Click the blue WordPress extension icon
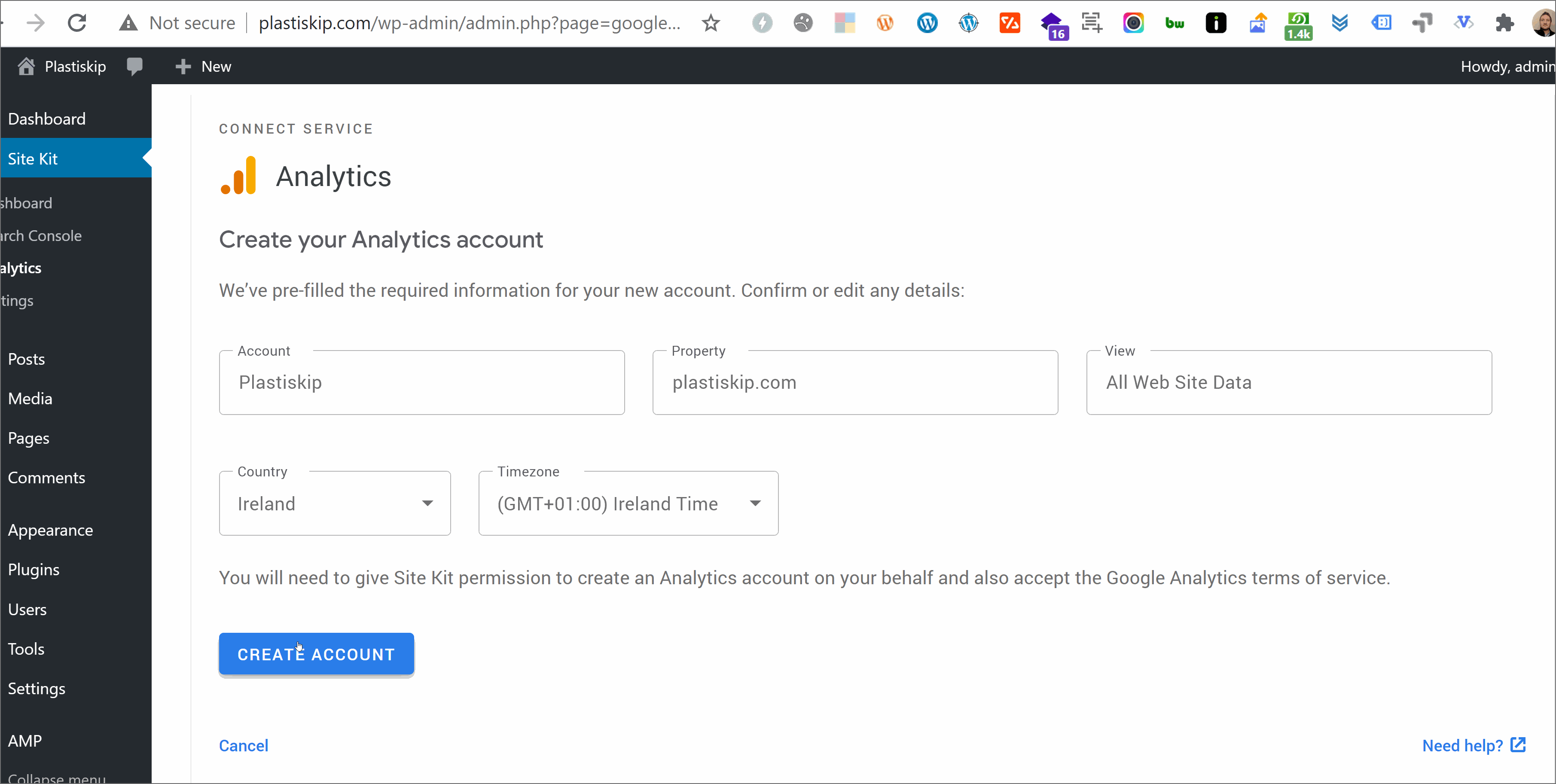Image resolution: width=1556 pixels, height=784 pixels. (927, 23)
